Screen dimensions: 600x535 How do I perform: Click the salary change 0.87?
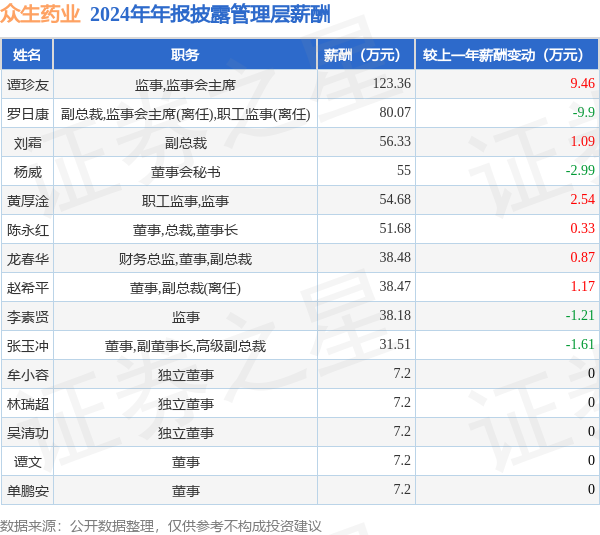point(582,258)
